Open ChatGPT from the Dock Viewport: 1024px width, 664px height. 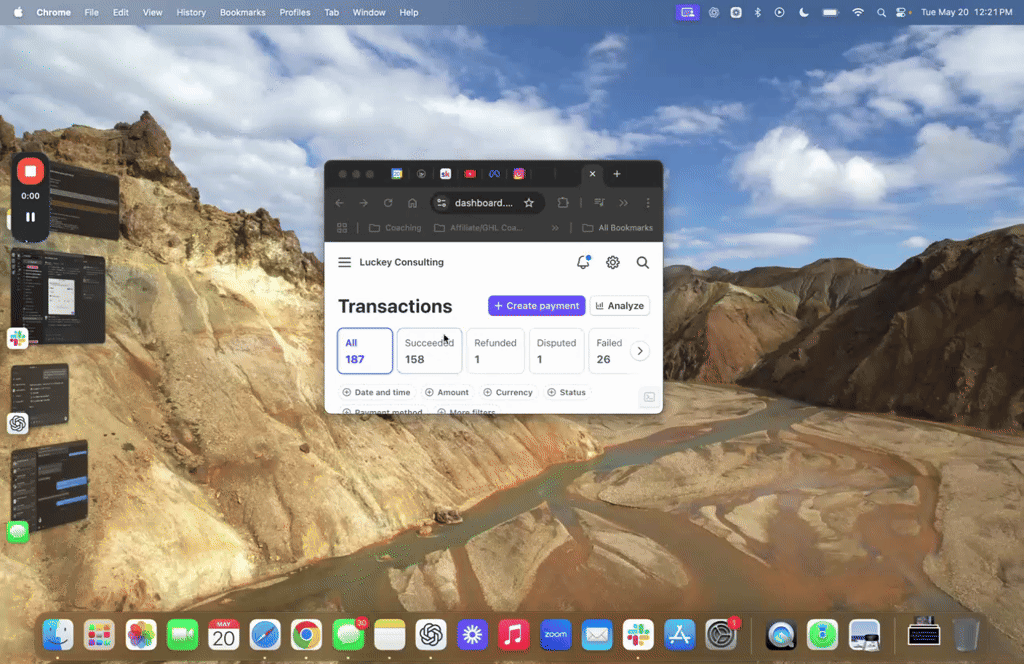pos(431,635)
